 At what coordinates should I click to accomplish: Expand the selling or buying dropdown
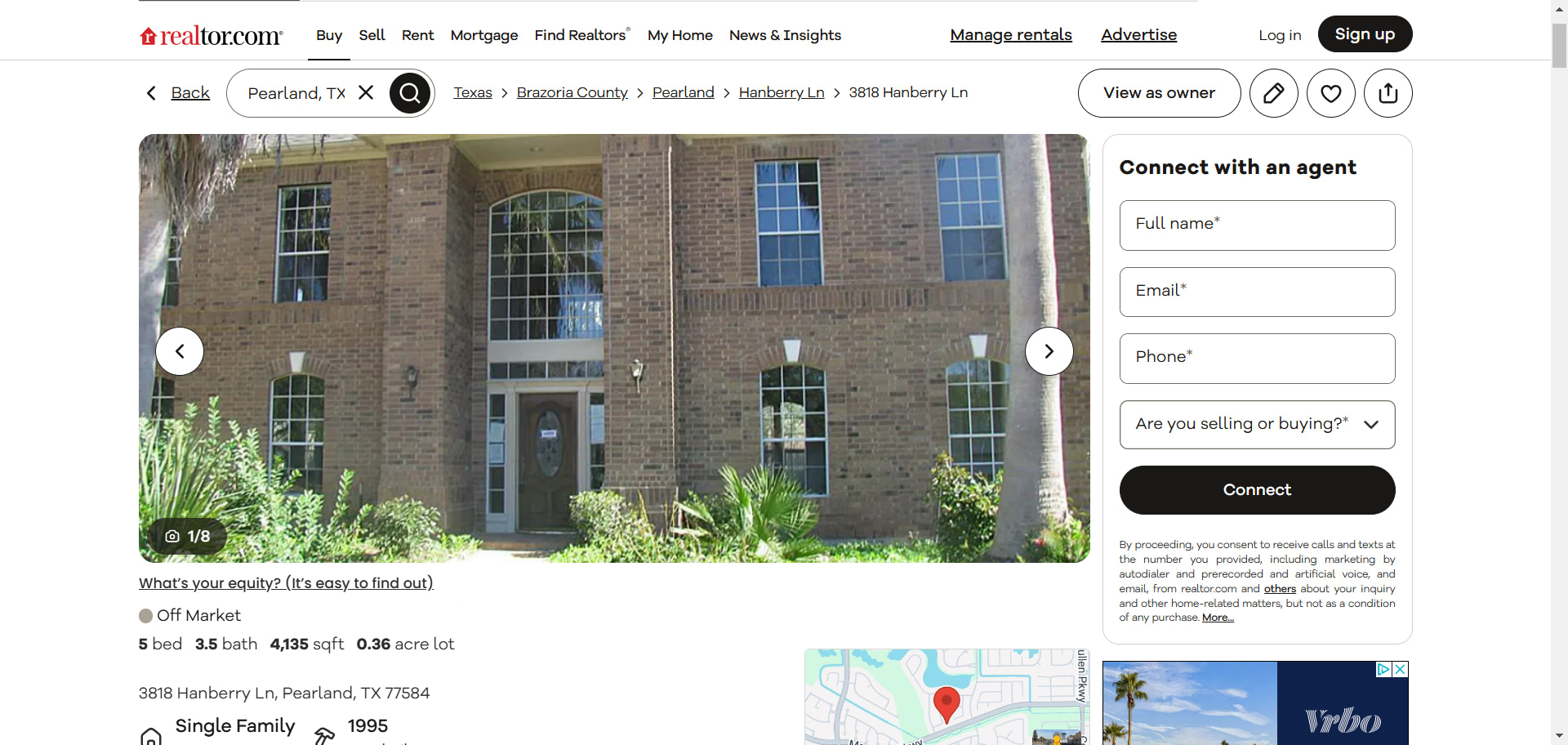[1257, 424]
